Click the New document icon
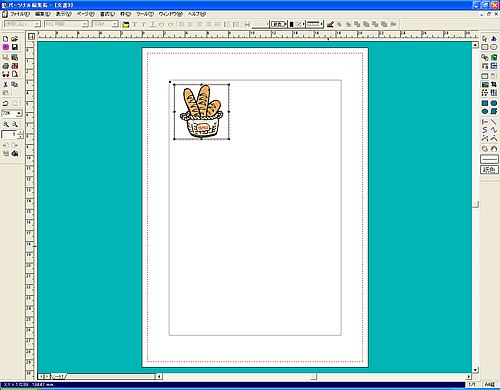Image resolution: width=500 pixels, height=390 pixels. [x=5, y=39]
